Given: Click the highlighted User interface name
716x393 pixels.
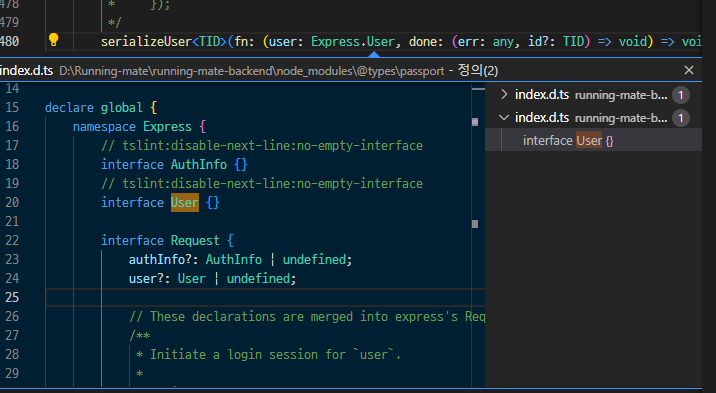Looking at the screenshot, I should [x=185, y=202].
